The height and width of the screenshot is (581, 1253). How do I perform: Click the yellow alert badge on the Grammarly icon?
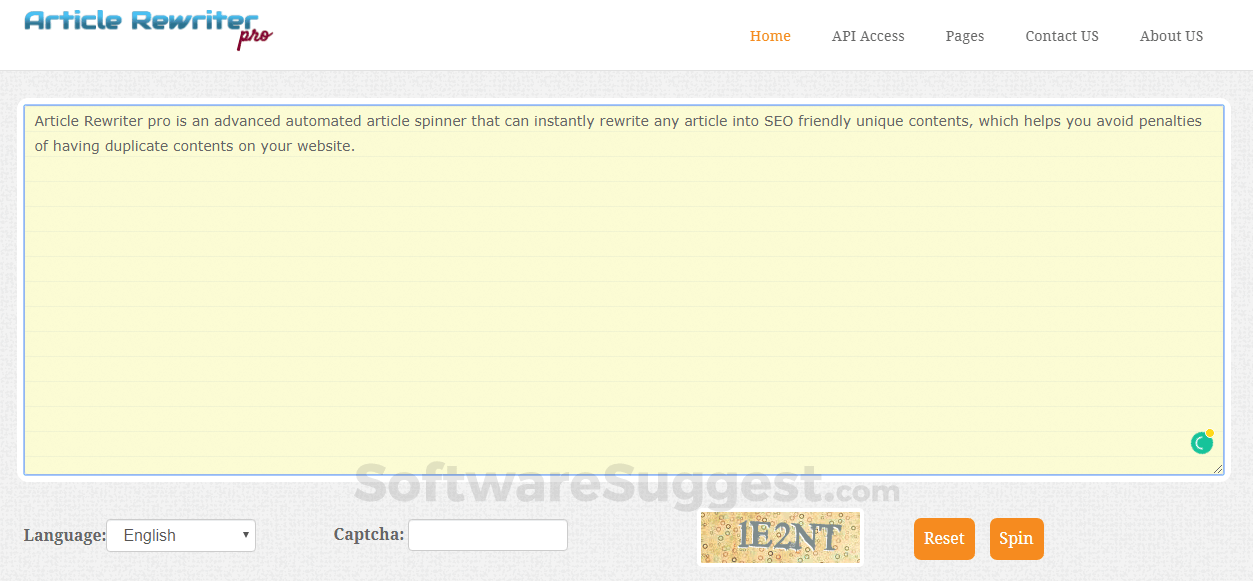tap(1209, 432)
